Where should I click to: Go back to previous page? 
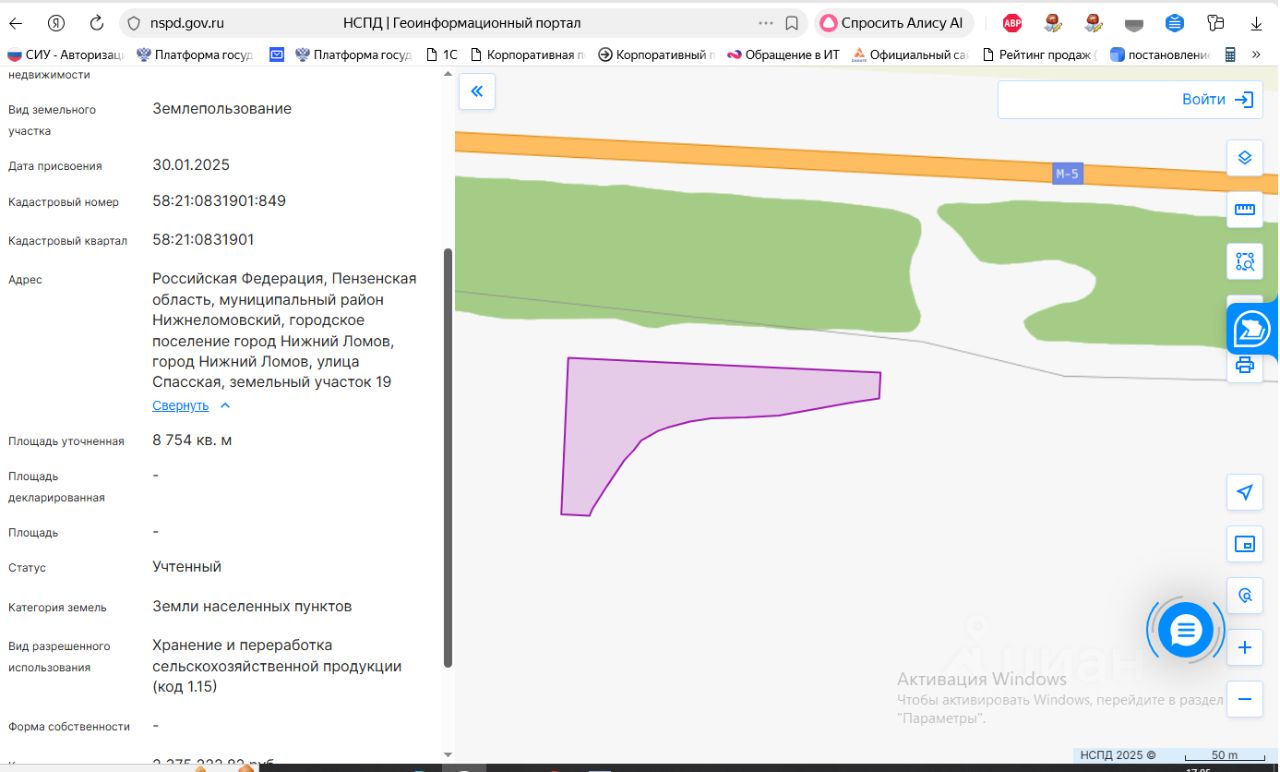click(x=16, y=23)
